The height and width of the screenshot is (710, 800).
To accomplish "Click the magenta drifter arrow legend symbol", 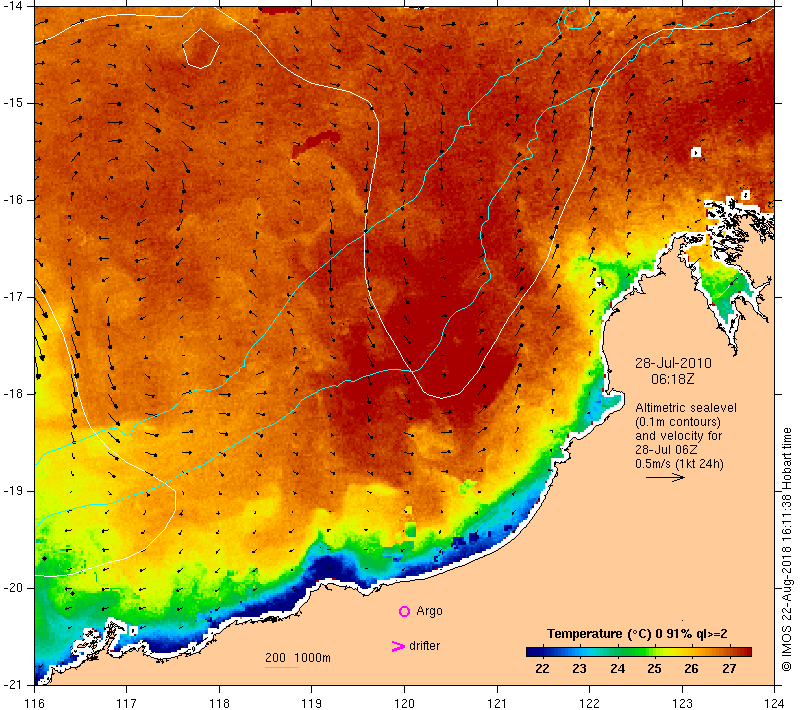I will point(397,646).
